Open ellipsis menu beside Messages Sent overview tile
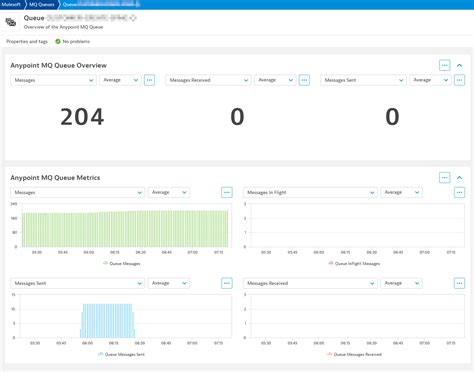Viewport: 474px width, 372px height. coord(459,80)
